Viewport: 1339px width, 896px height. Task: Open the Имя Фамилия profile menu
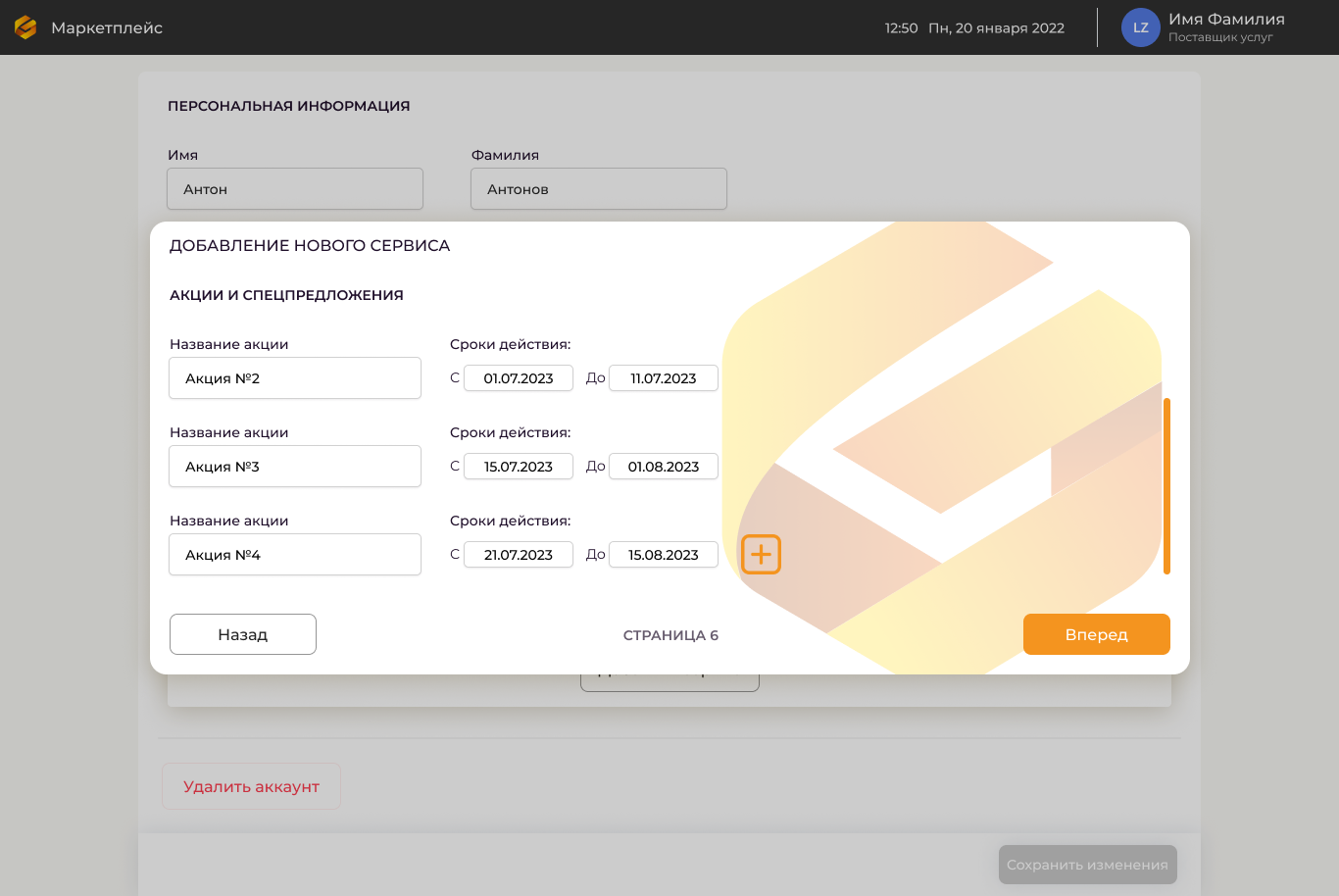[1225, 27]
